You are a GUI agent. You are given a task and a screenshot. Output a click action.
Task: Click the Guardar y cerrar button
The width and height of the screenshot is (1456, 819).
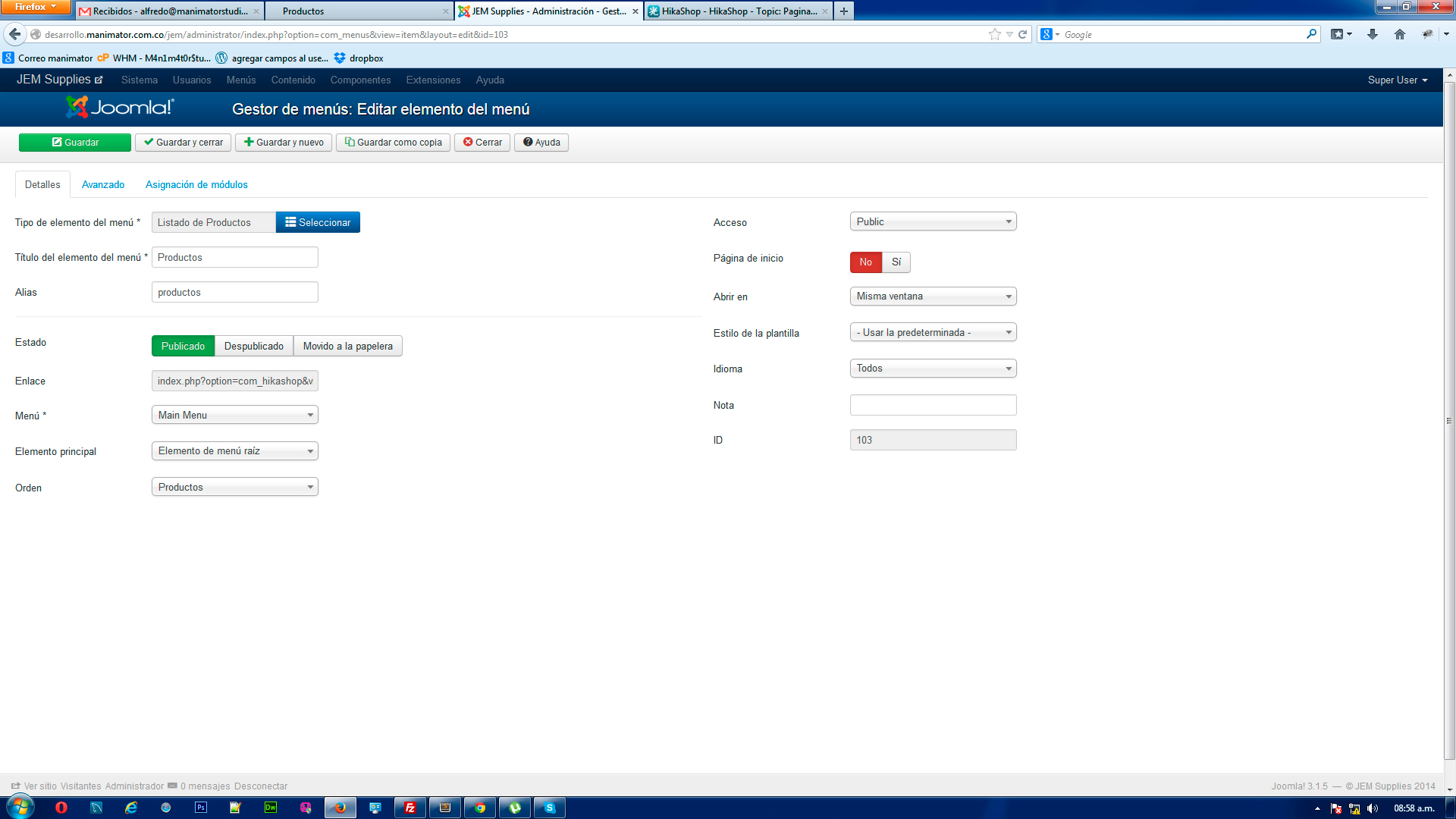click(x=183, y=142)
